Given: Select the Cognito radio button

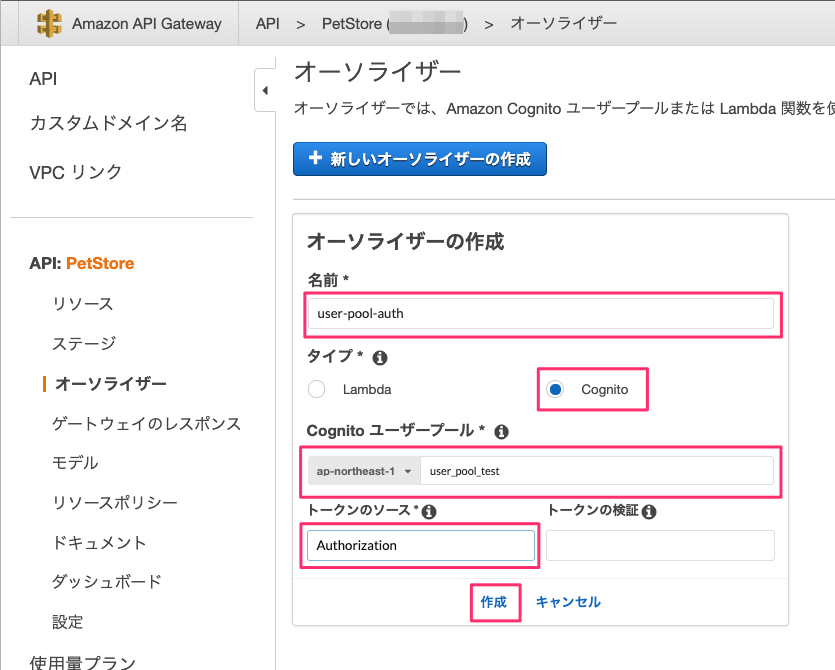Looking at the screenshot, I should point(555,389).
